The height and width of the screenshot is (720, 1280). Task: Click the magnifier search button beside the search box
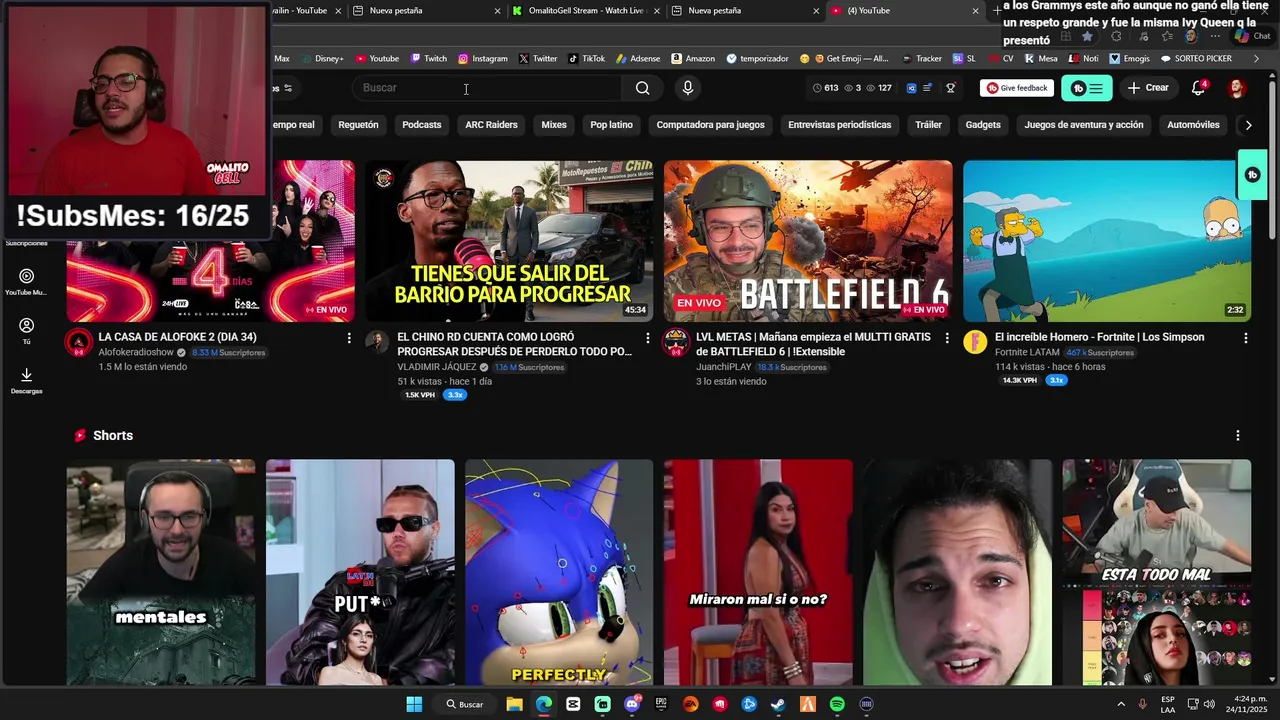click(x=642, y=88)
